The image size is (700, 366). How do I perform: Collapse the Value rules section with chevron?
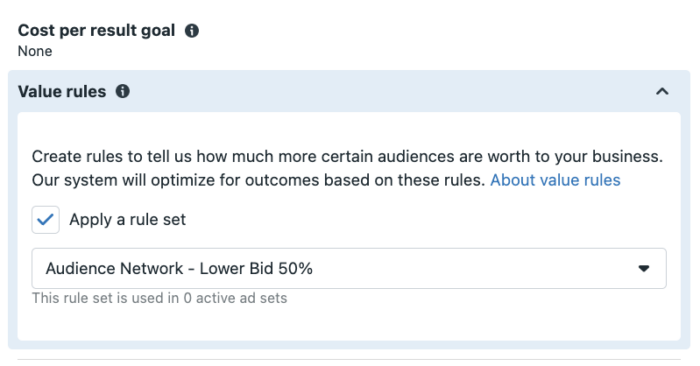(662, 92)
